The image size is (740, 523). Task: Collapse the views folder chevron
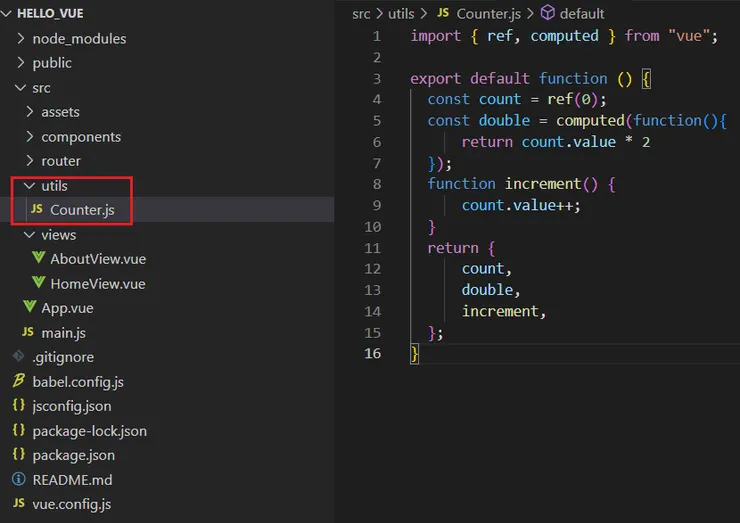point(29,235)
